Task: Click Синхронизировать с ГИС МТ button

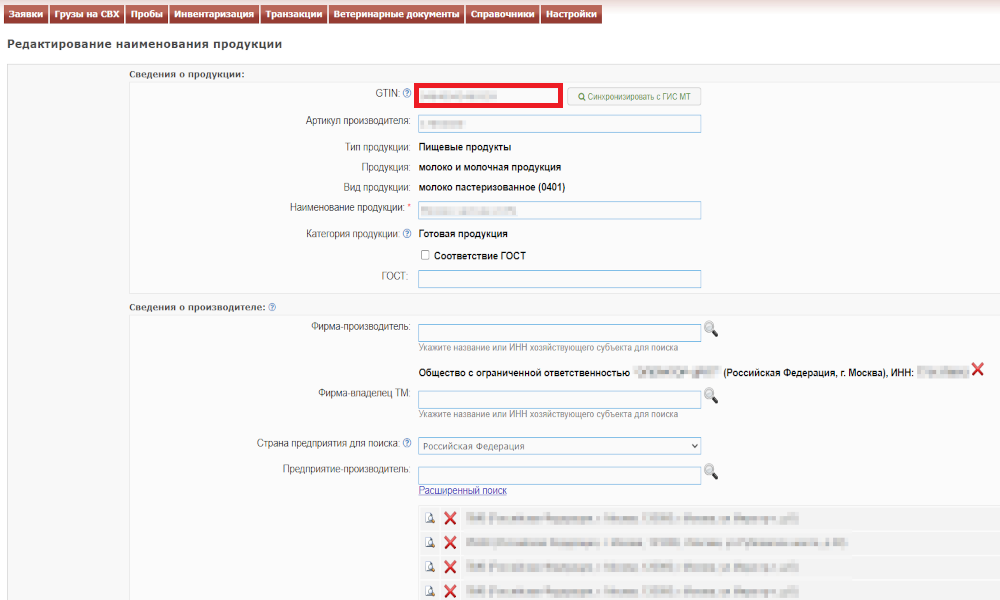Action: click(634, 96)
